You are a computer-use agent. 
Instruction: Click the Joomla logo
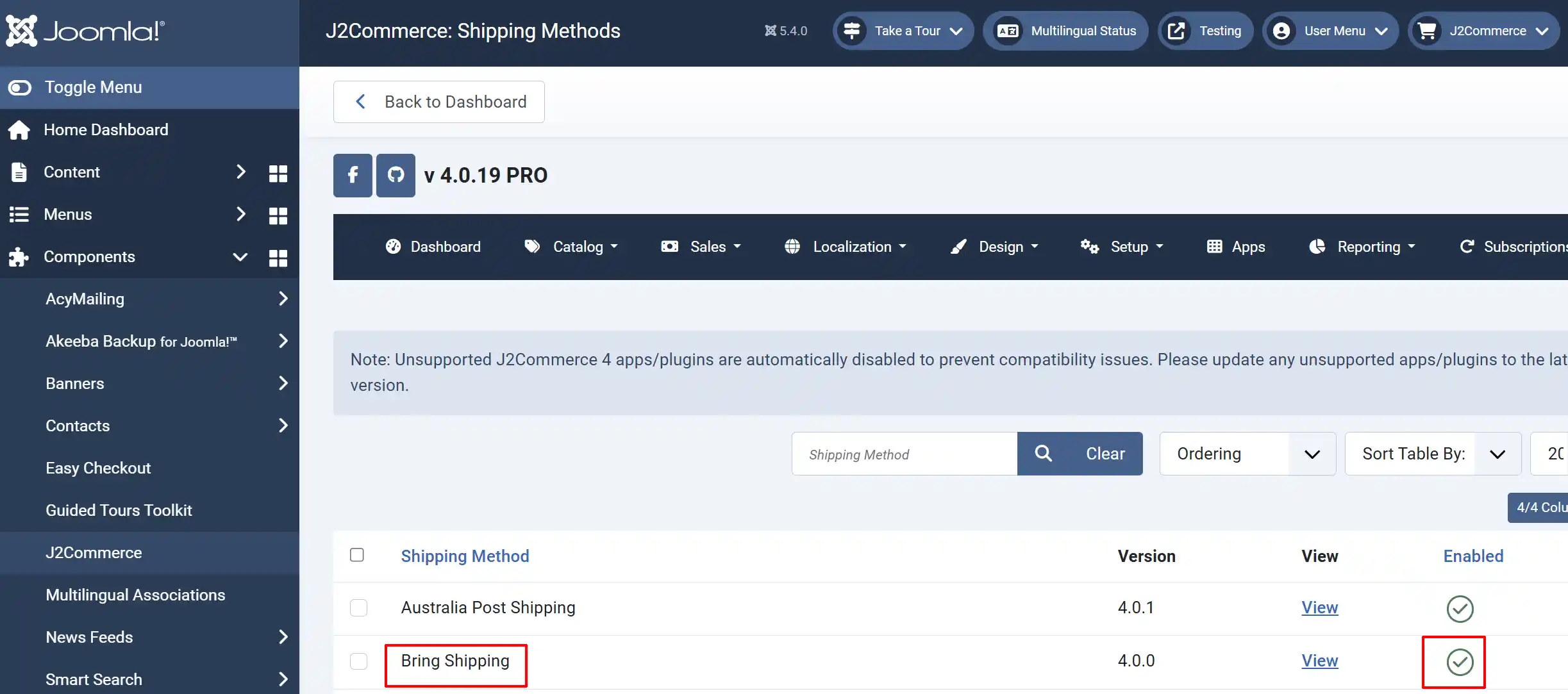85,31
